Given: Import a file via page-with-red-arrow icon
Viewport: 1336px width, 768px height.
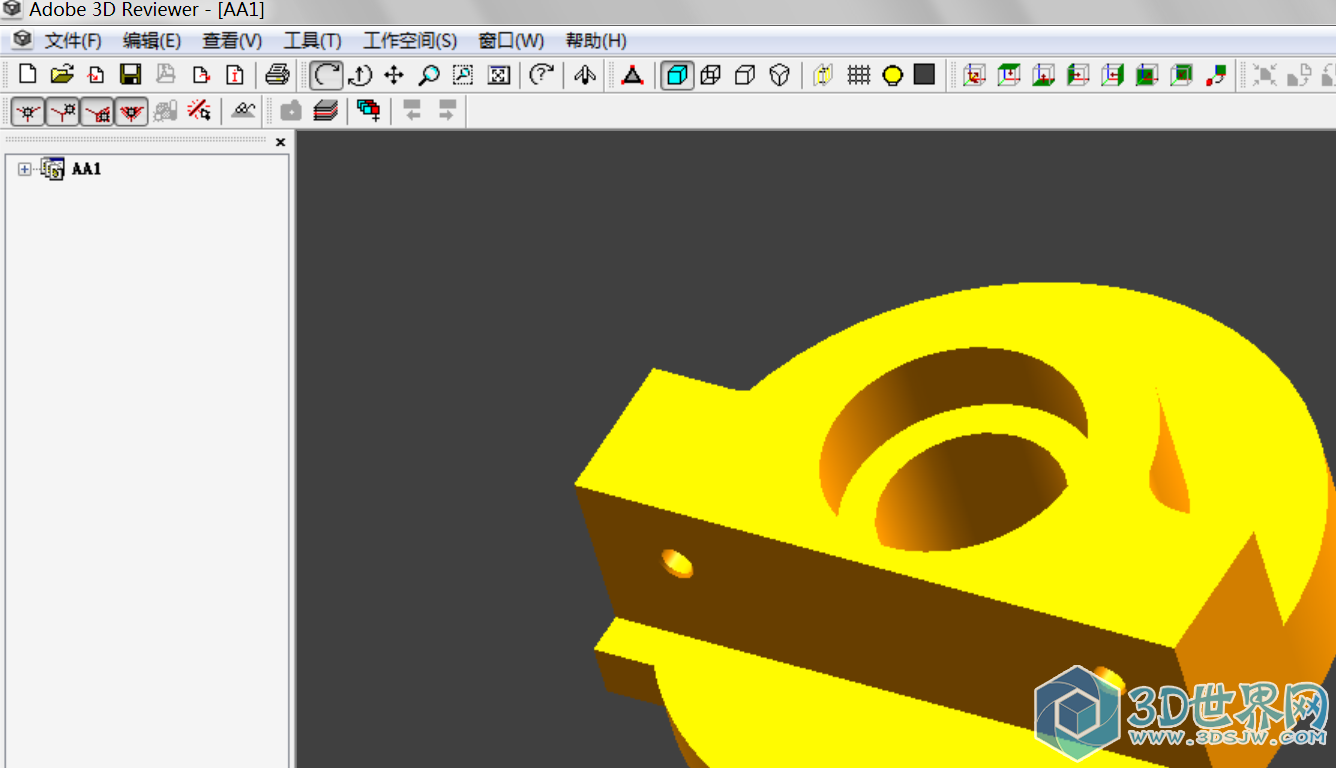Looking at the screenshot, I should [x=96, y=74].
